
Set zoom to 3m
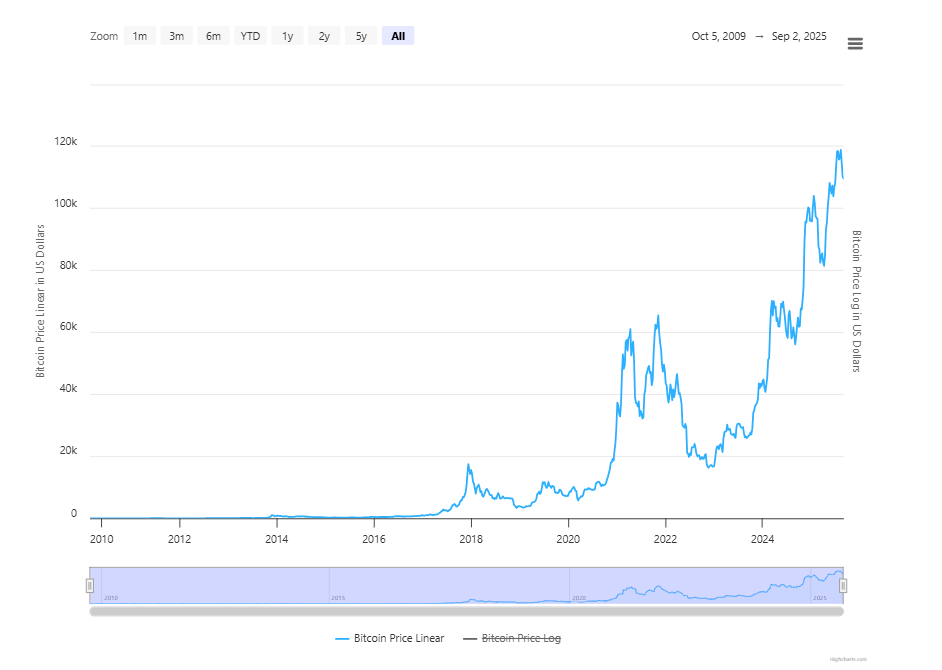point(176,36)
